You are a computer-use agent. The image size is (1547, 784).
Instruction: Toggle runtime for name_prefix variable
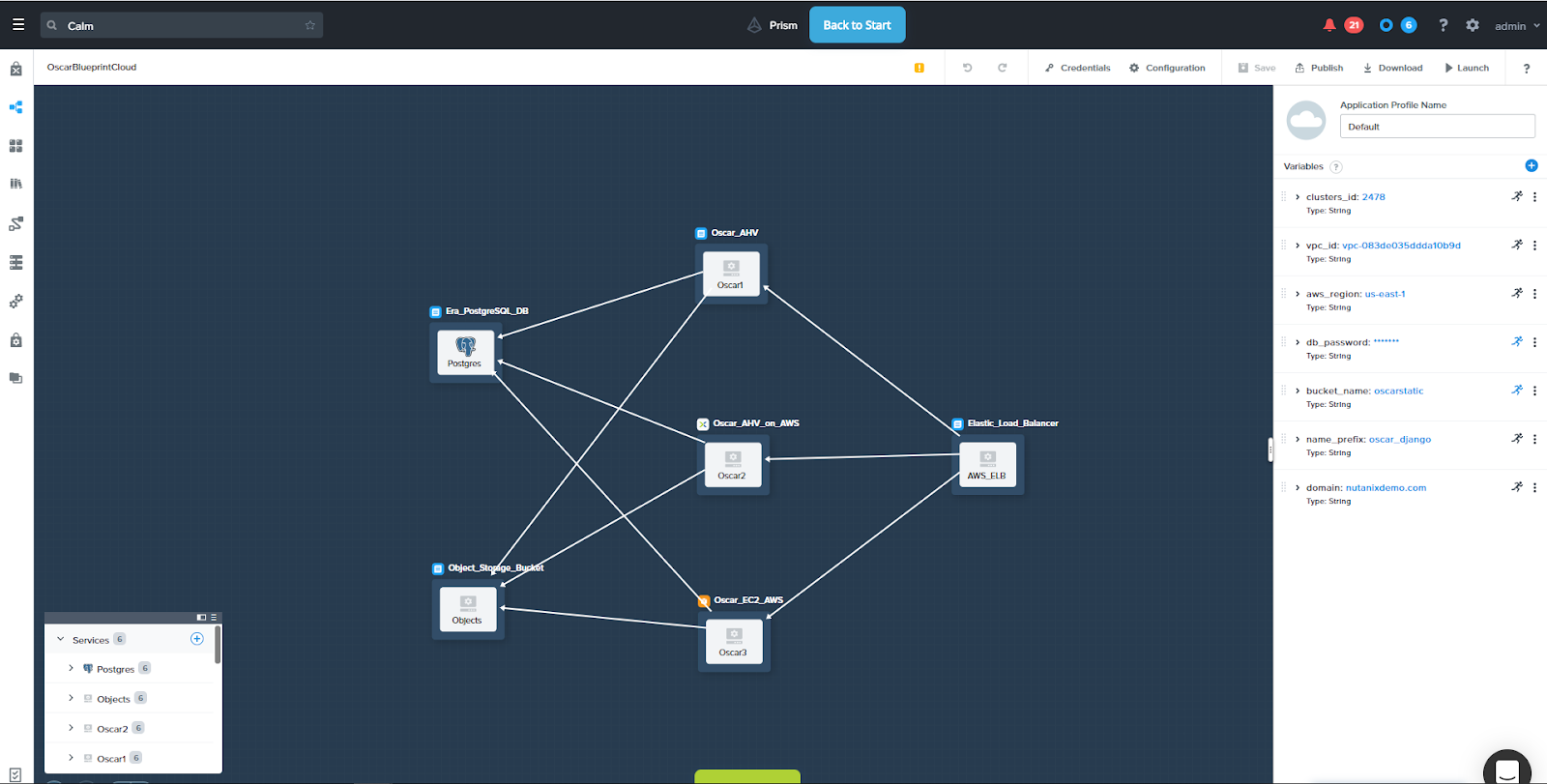[1517, 438]
